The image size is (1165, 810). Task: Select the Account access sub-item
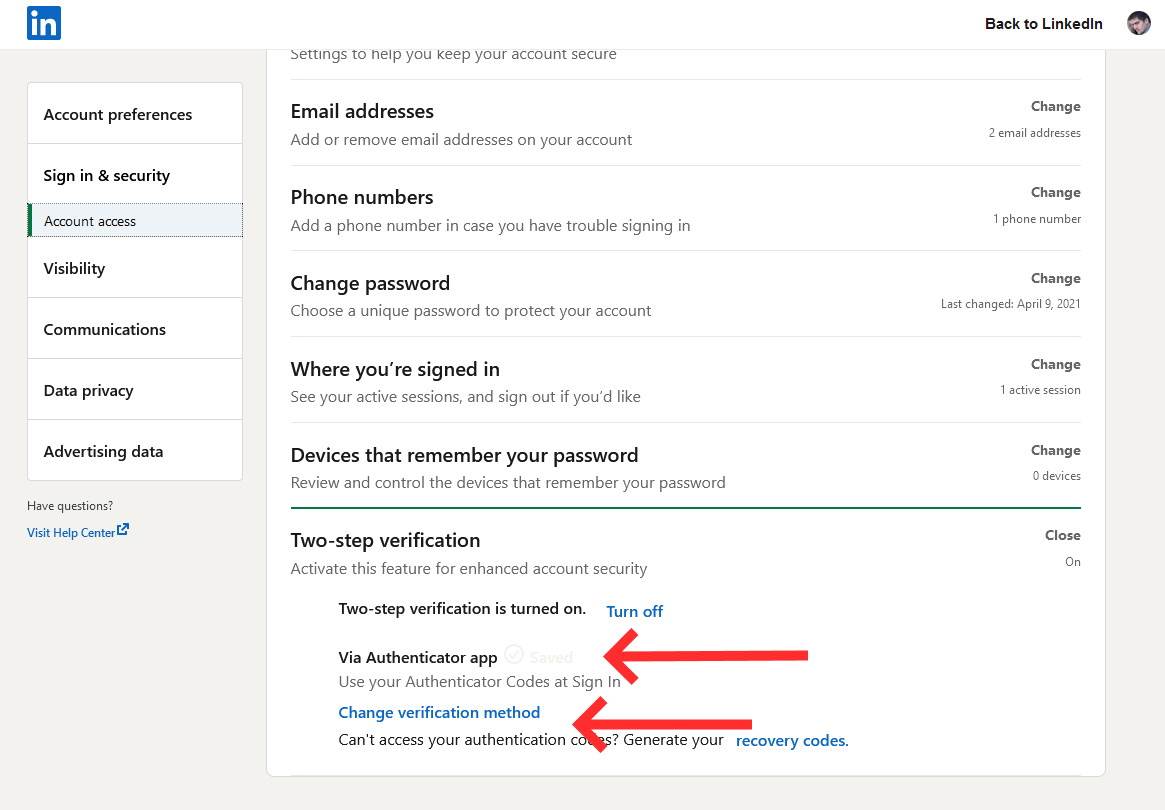[90, 221]
